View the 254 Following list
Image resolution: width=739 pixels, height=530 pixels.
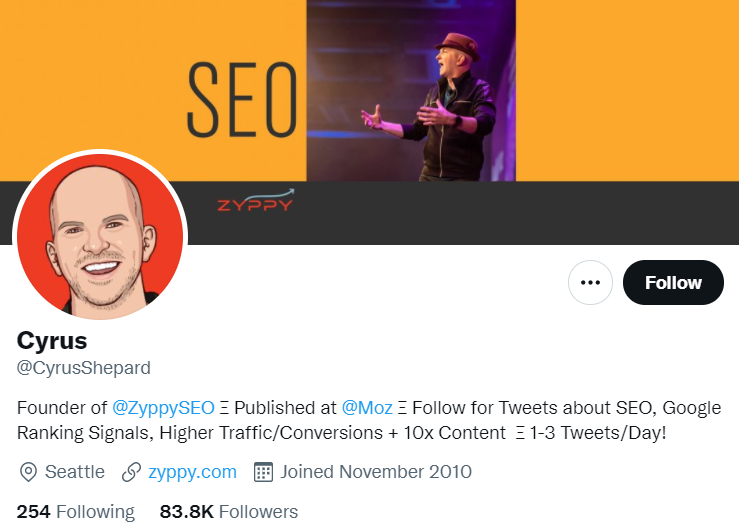pos(75,512)
